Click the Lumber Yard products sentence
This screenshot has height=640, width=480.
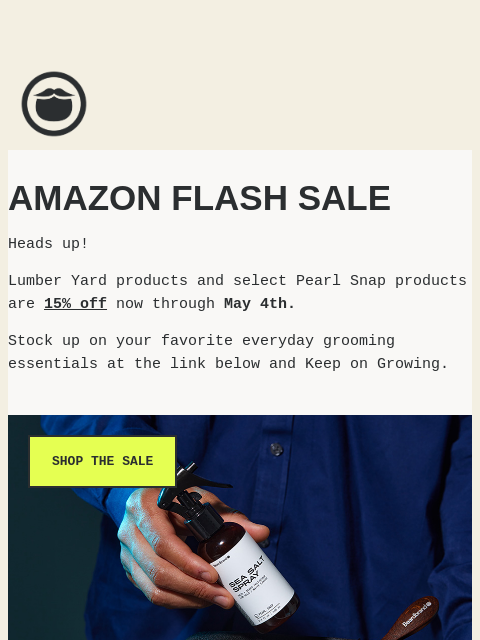(237, 292)
